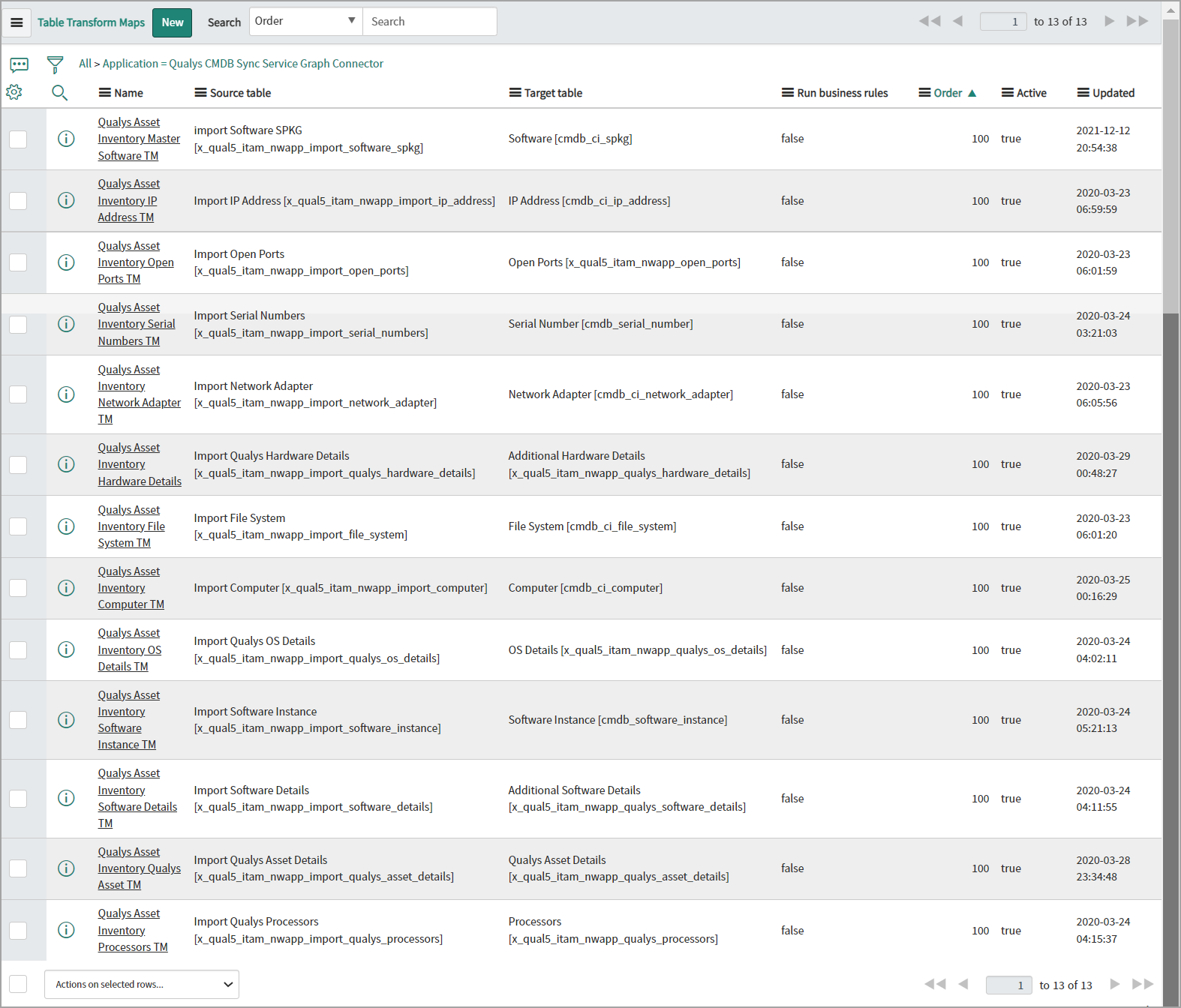Go to last page in bottom pagination

(1143, 984)
